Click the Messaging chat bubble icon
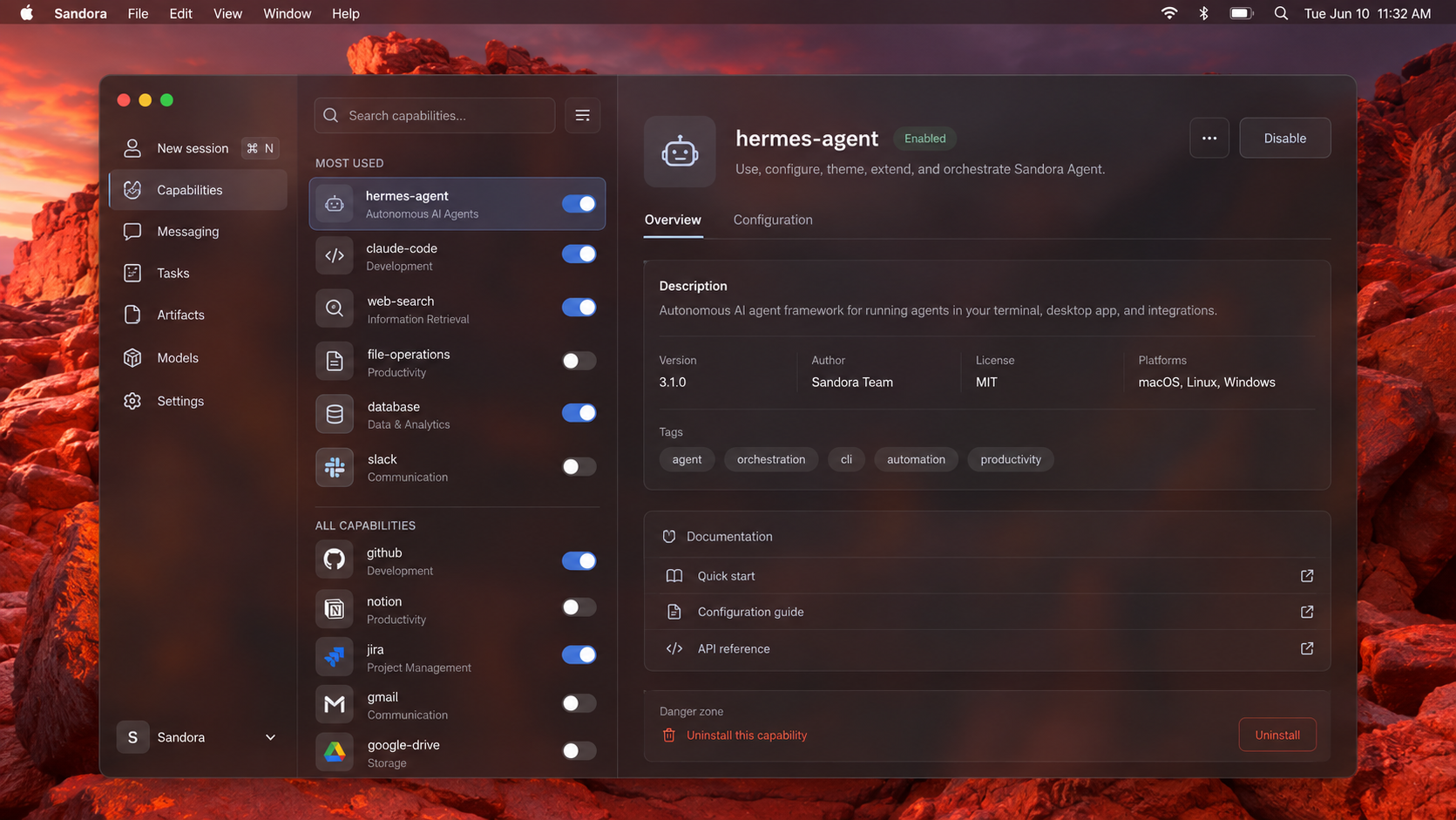The width and height of the screenshot is (1456, 820). click(132, 232)
